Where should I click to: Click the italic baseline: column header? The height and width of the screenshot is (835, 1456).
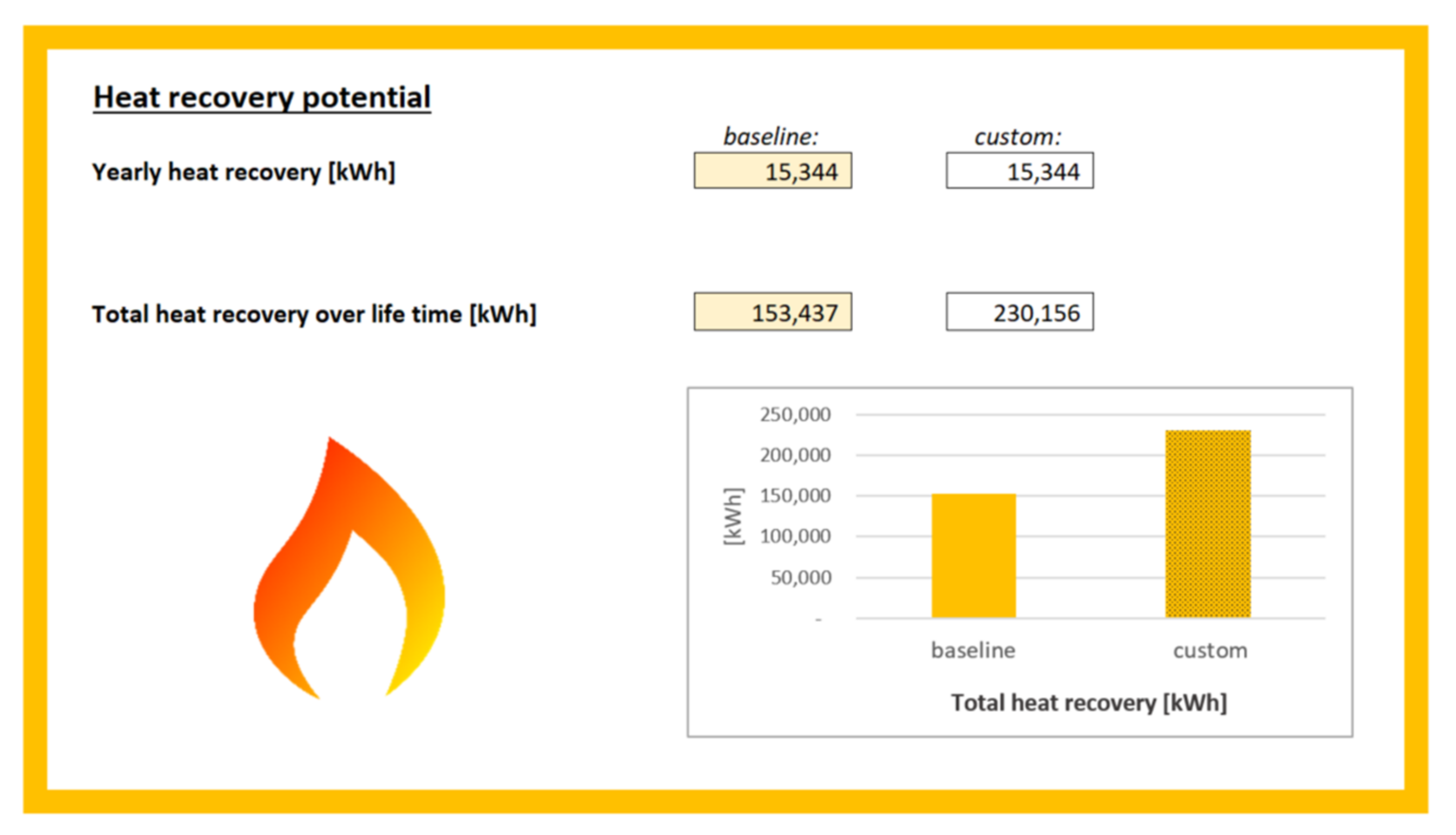pos(771,136)
